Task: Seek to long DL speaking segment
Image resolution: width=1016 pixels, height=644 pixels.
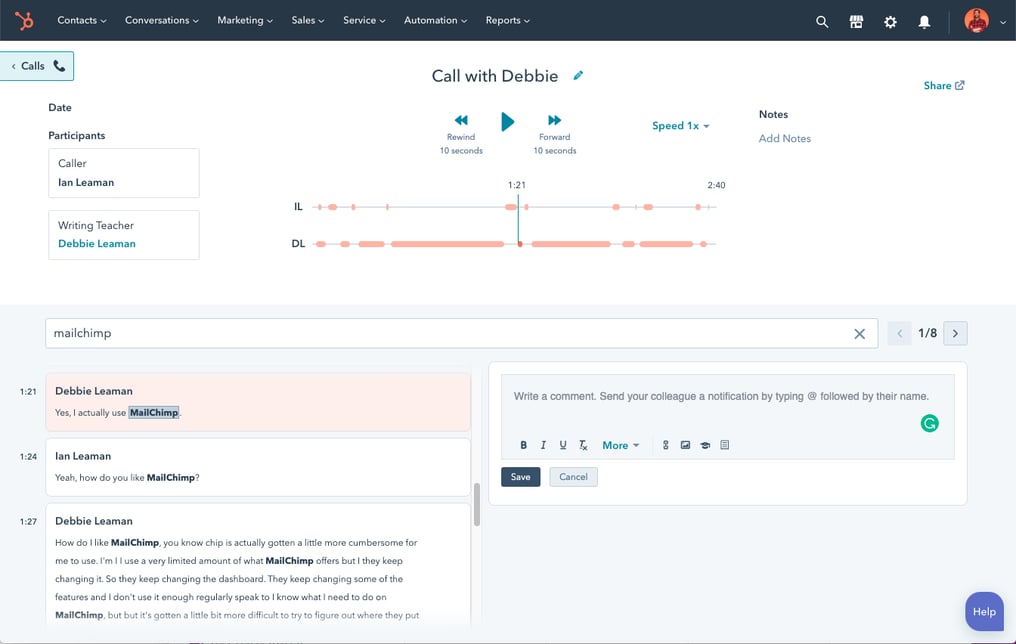Action: [x=447, y=244]
